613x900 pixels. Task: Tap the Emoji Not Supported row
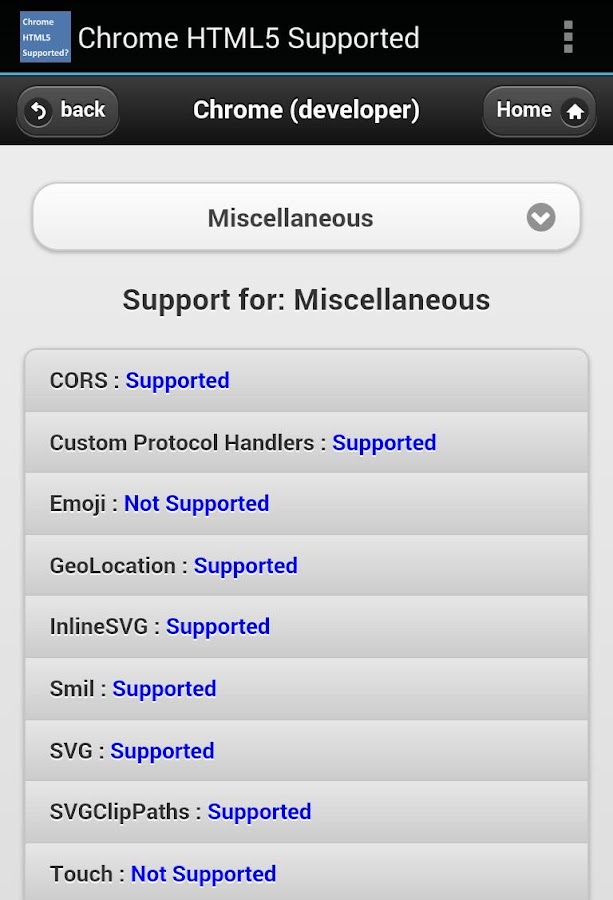[x=306, y=504]
